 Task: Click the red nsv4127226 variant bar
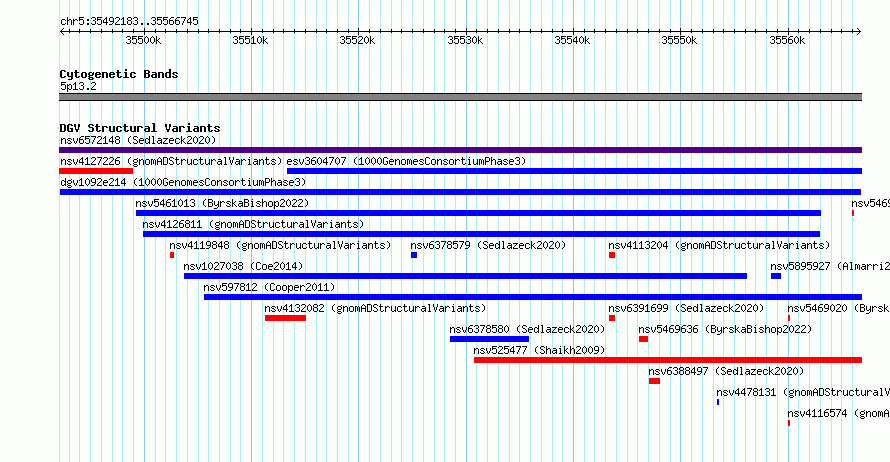pyautogui.click(x=96, y=171)
